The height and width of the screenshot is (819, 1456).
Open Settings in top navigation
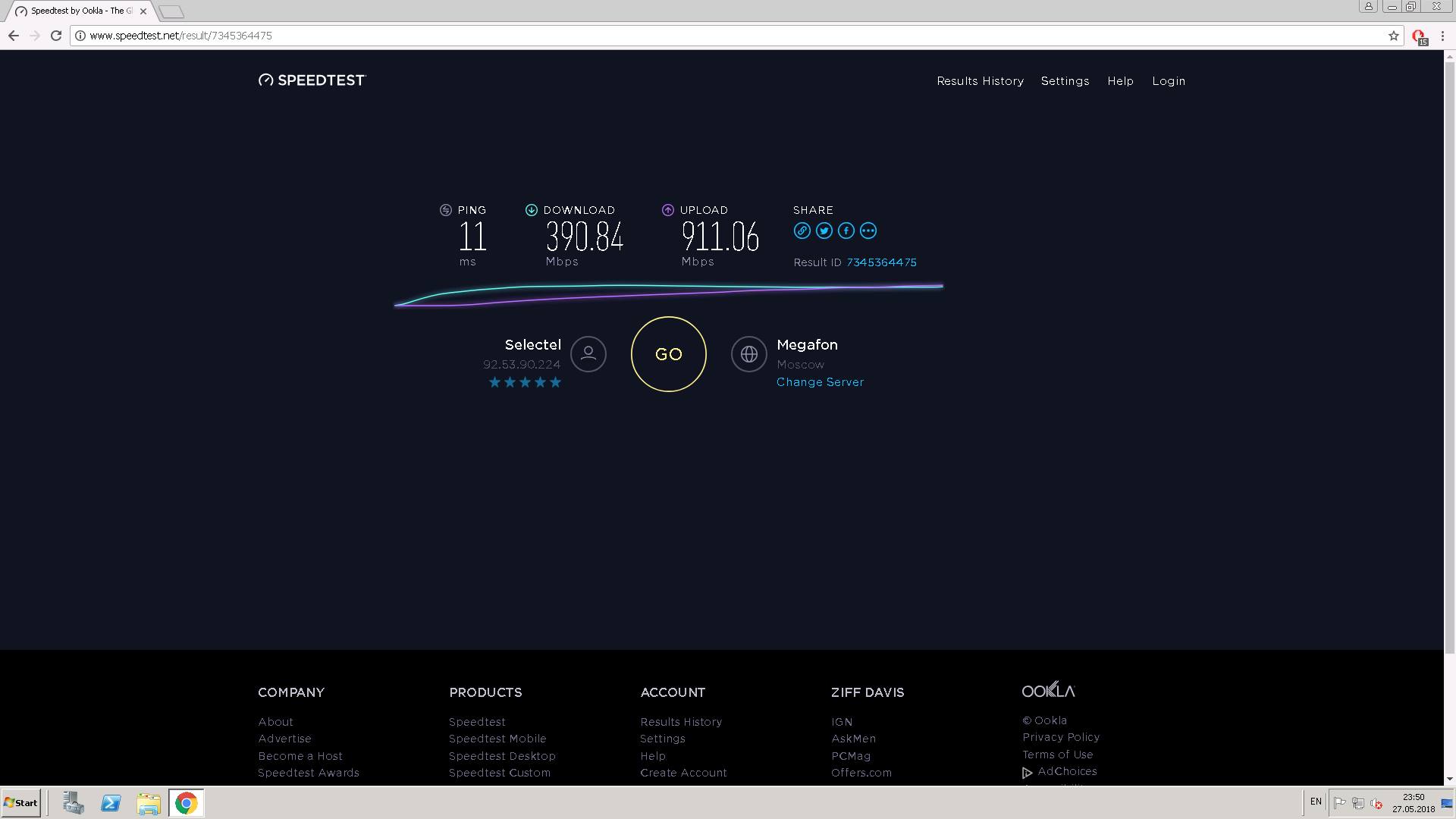1065,81
